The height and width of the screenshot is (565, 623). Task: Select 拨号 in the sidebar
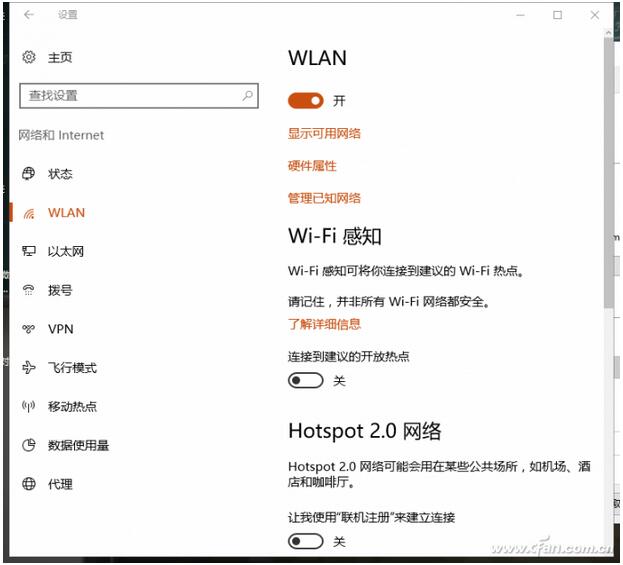60,290
